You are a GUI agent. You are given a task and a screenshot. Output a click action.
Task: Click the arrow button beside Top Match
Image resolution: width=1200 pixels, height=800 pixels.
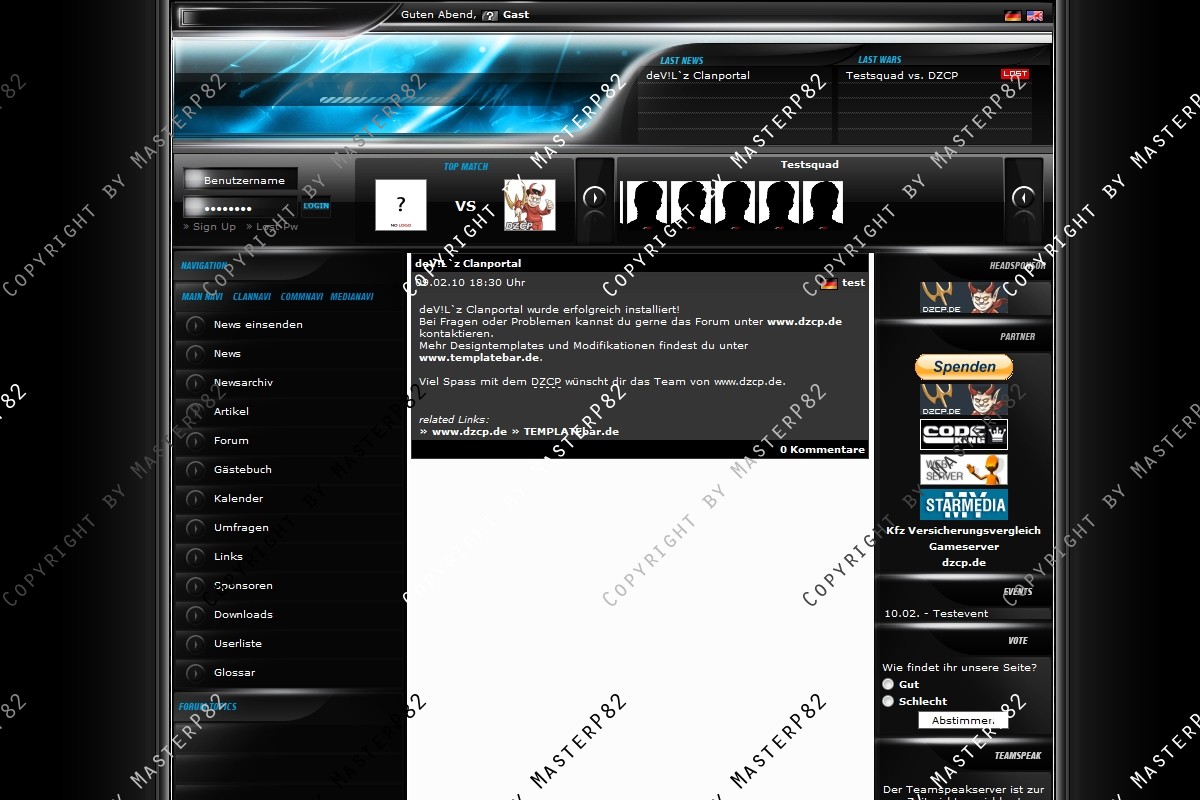click(594, 198)
